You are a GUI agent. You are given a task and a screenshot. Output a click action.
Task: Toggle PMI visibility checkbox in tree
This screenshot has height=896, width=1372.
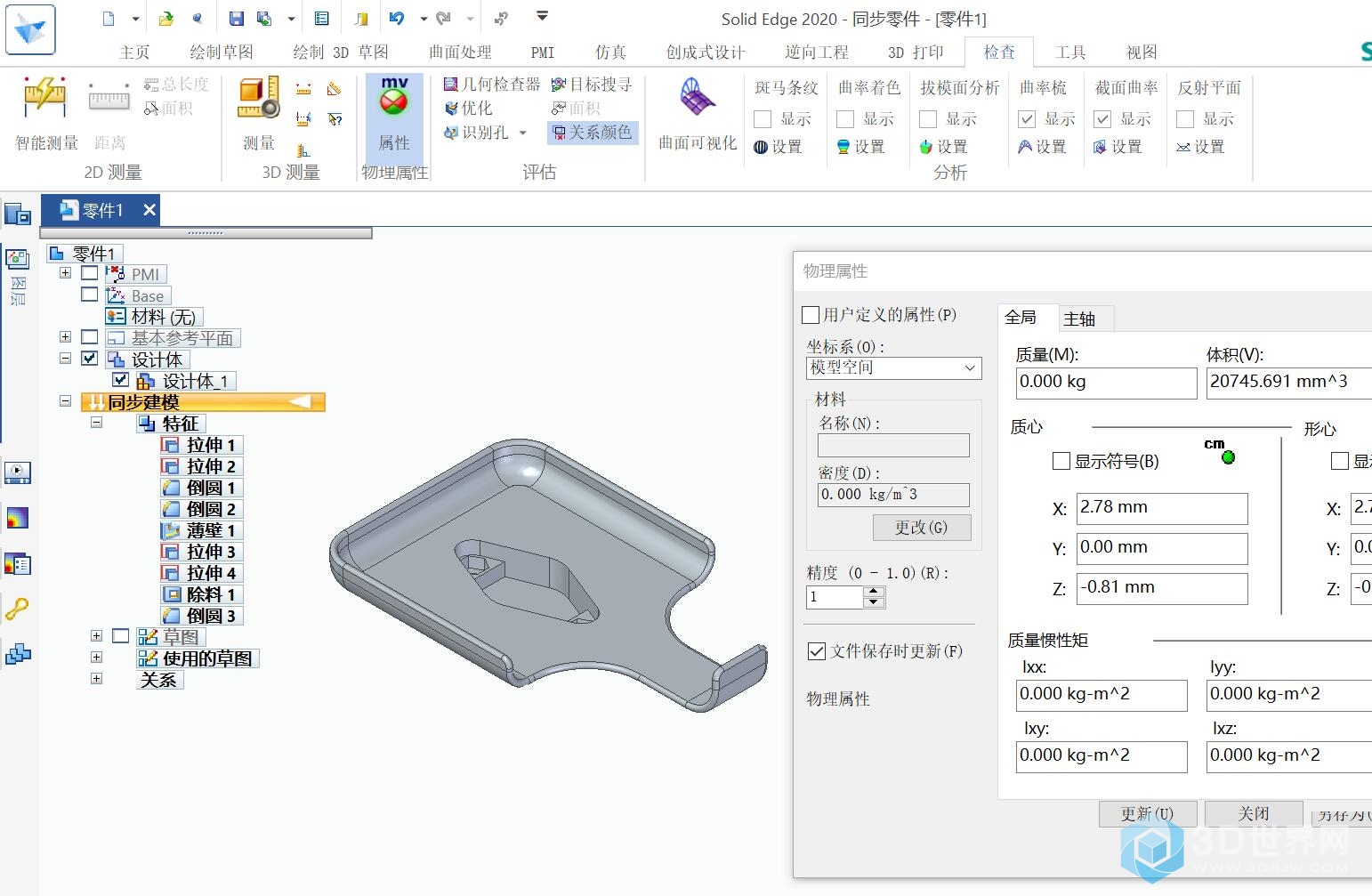(90, 273)
